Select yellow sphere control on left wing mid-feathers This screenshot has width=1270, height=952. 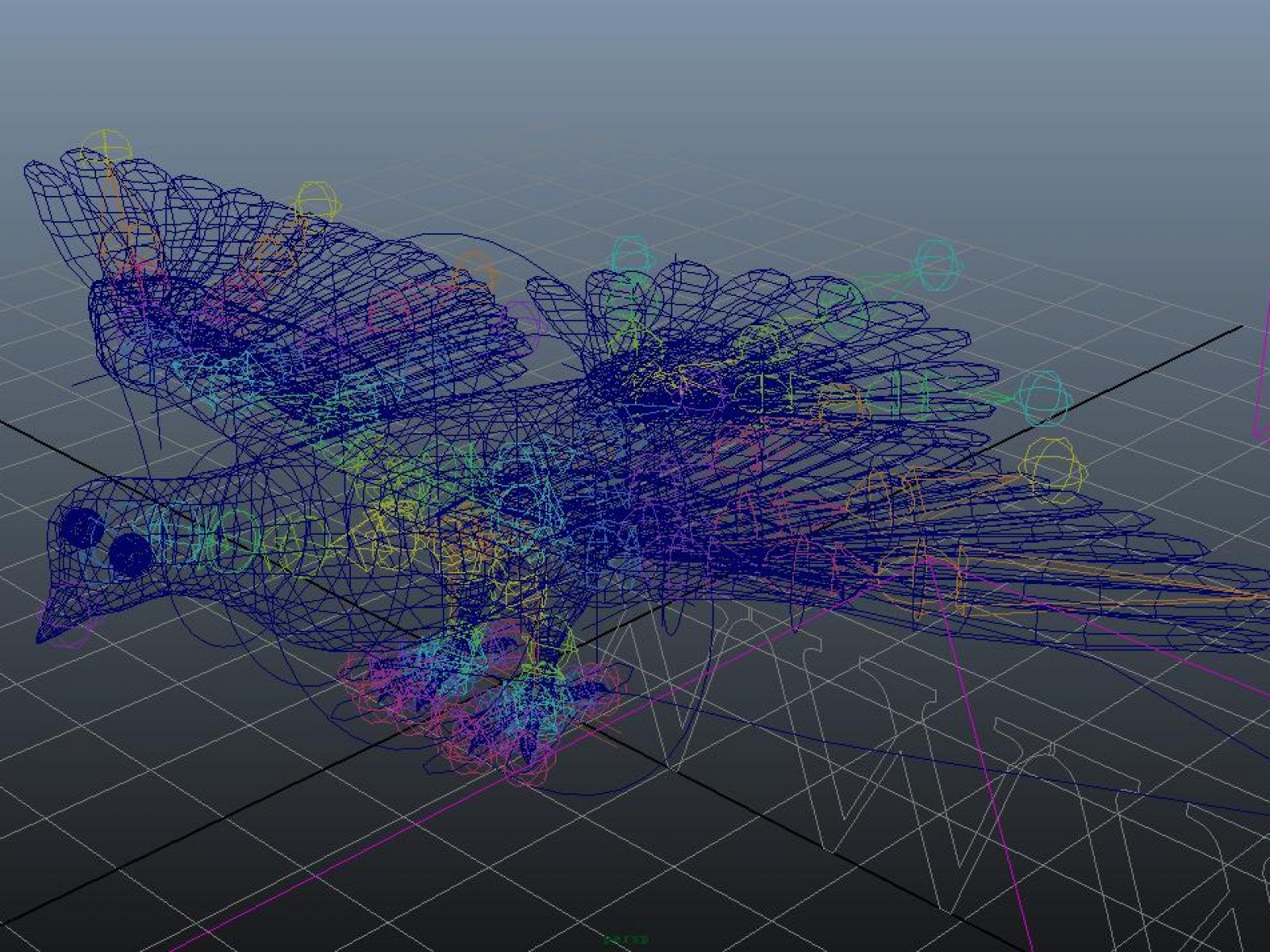(x=317, y=203)
